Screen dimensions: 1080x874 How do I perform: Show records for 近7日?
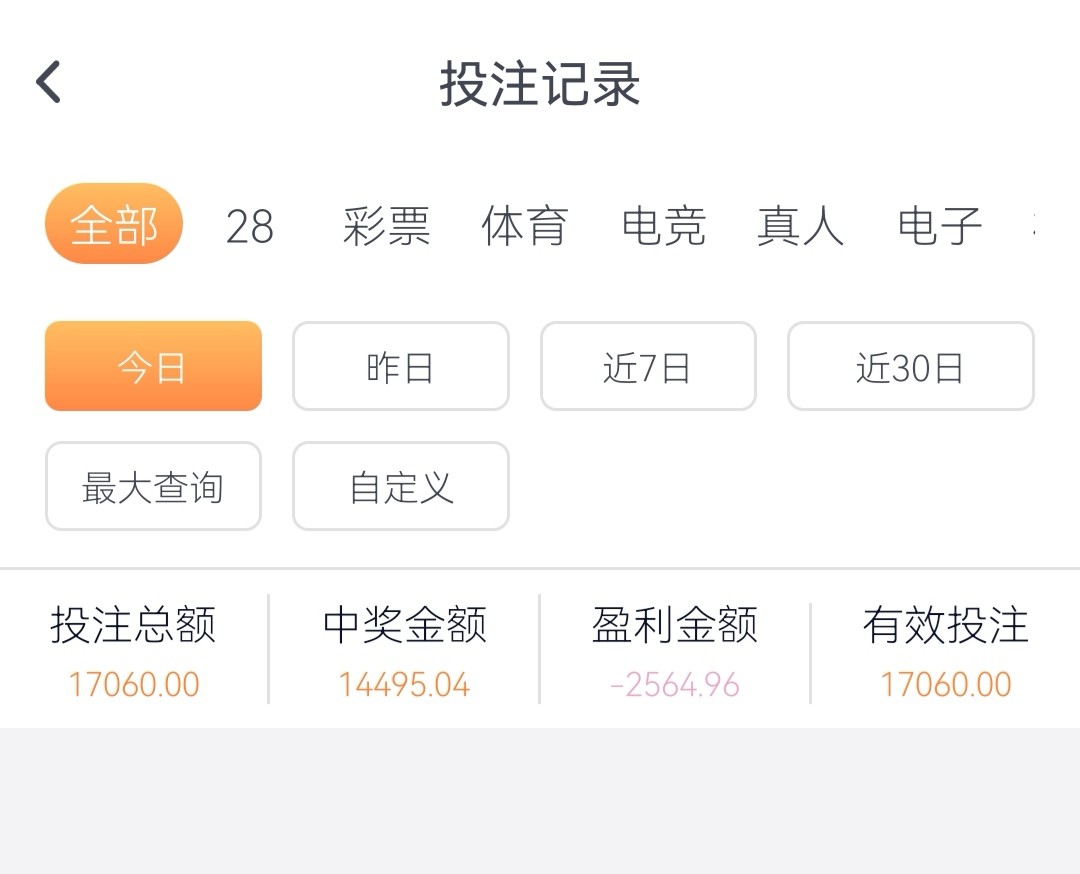tap(648, 366)
